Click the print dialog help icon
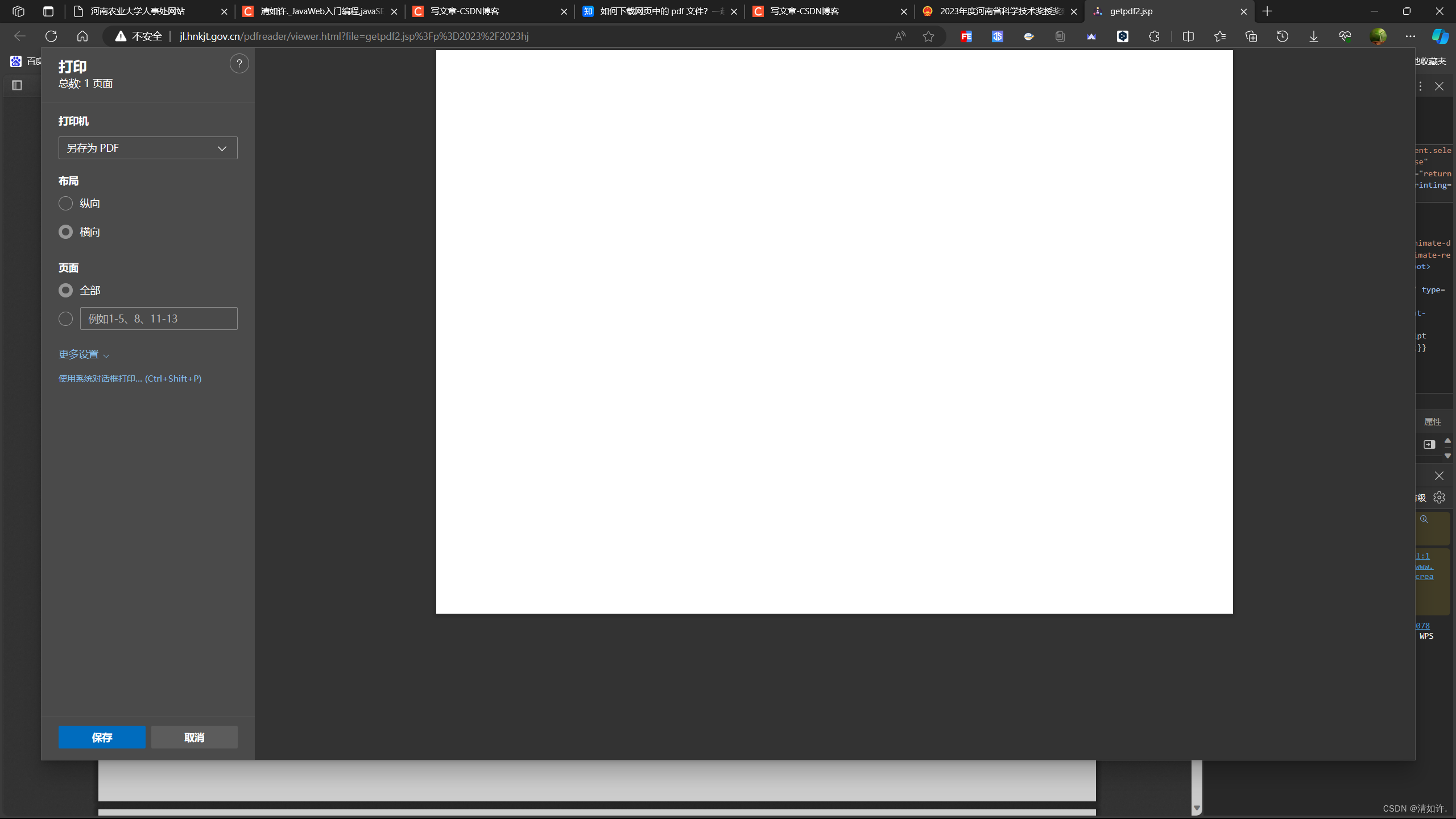Viewport: 1456px width, 819px height. (239, 64)
